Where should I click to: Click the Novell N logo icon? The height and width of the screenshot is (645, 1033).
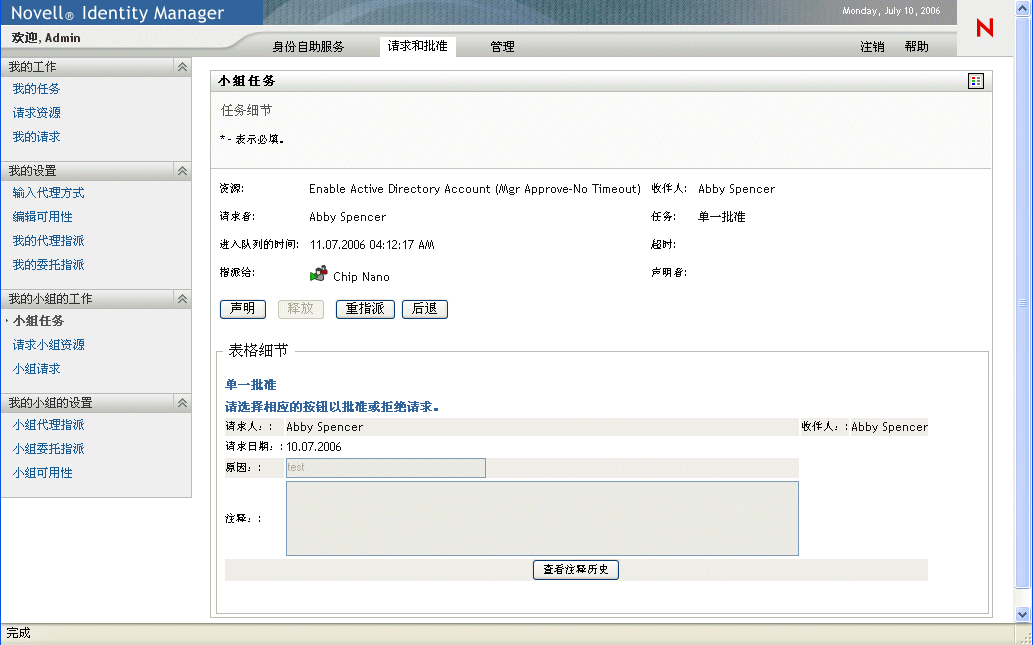point(984,28)
